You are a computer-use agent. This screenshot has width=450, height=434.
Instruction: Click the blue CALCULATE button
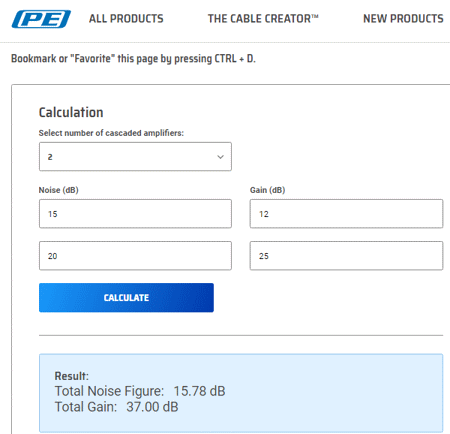pos(126,298)
